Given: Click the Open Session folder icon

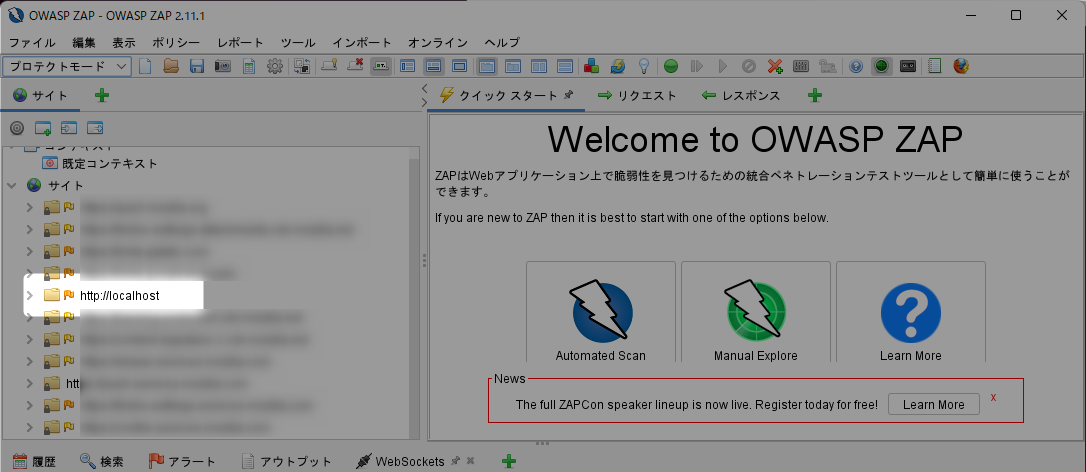Looking at the screenshot, I should point(170,67).
